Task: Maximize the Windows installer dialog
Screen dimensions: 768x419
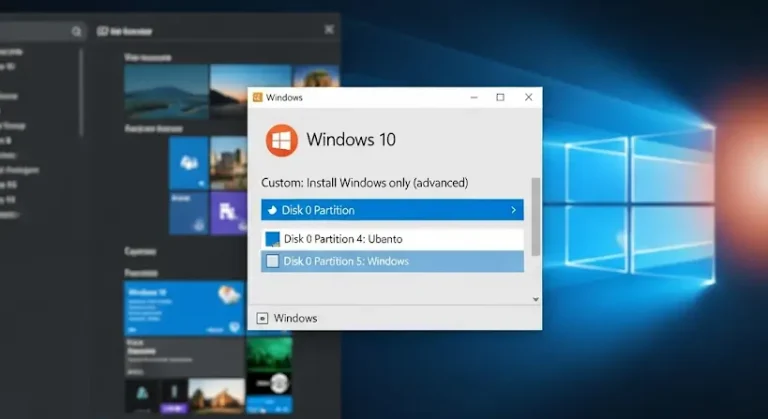Action: pyautogui.click(x=500, y=98)
